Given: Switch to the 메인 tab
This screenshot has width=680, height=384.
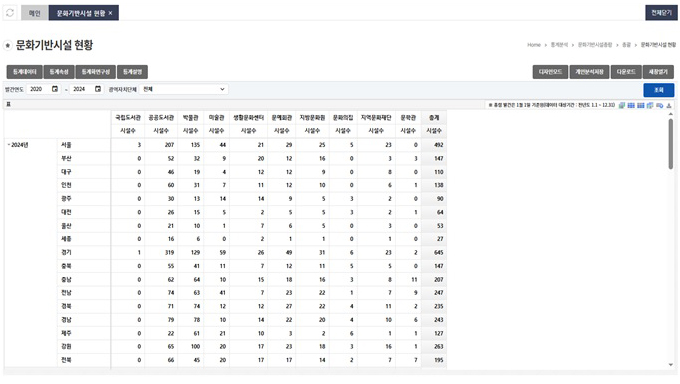Looking at the screenshot, I should [x=34, y=13].
